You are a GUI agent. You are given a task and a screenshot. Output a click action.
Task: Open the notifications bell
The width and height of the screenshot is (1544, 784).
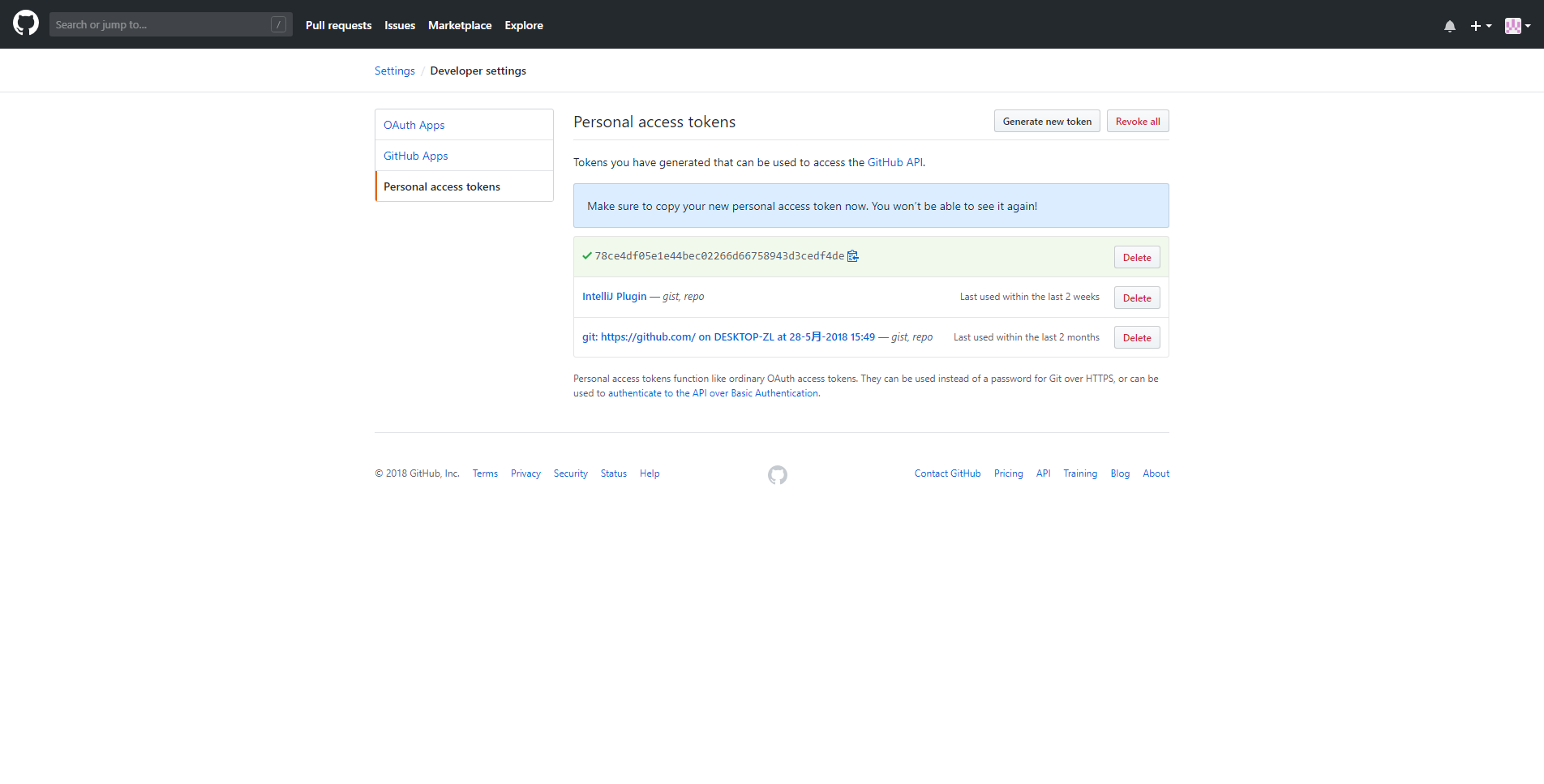[1450, 26]
